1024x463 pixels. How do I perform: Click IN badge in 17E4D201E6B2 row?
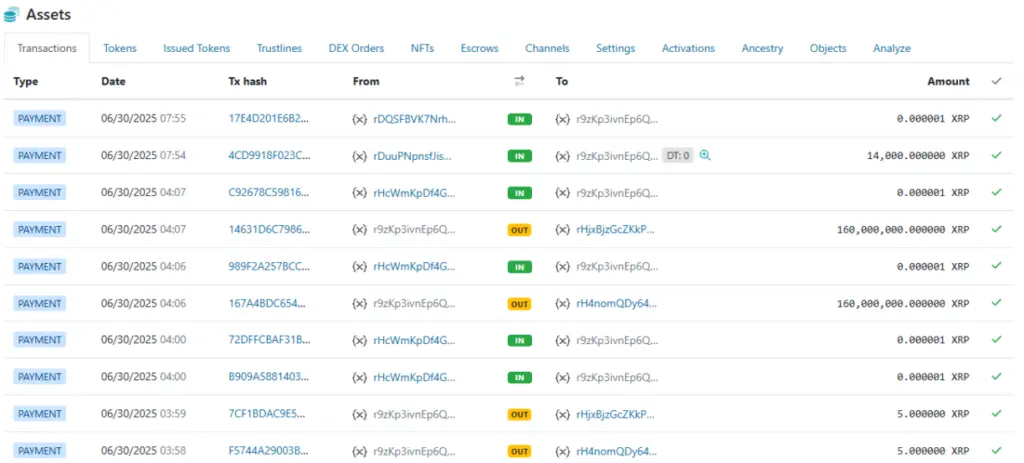[520, 120]
